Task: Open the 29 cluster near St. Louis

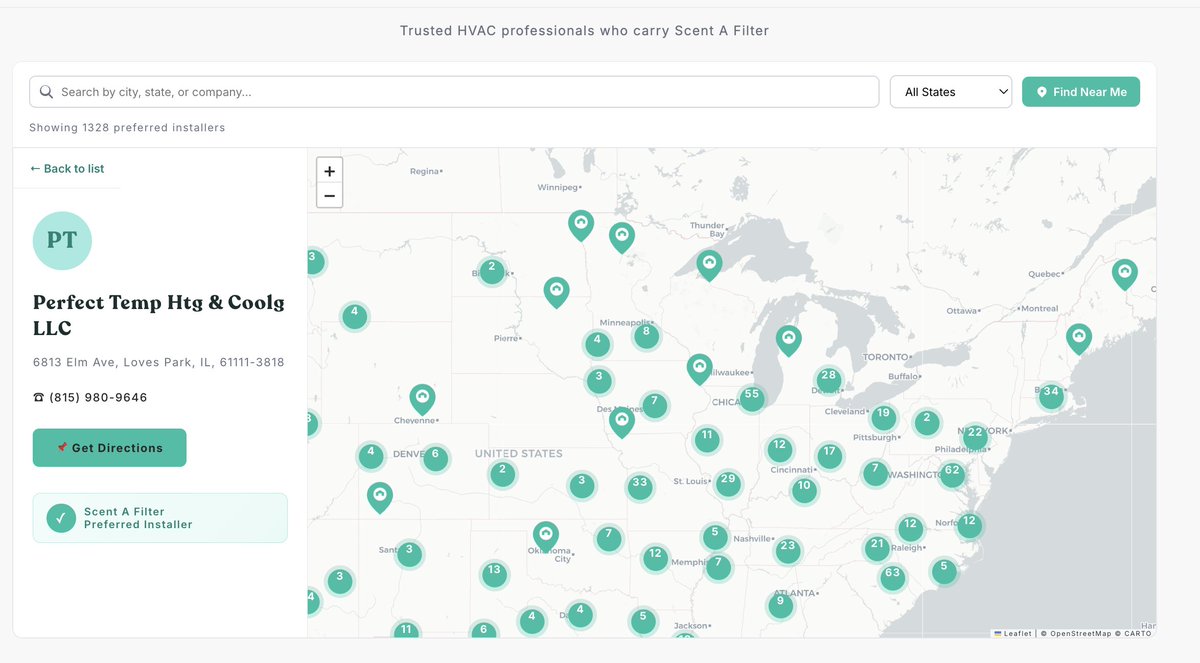Action: tap(728, 483)
